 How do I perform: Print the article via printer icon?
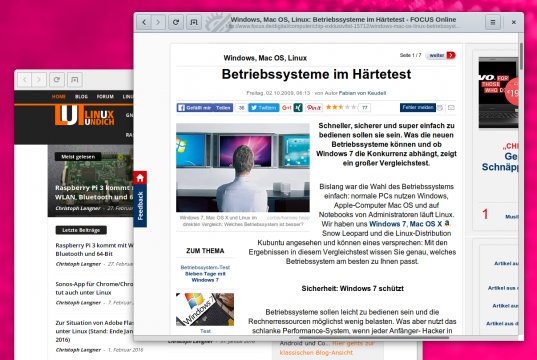tap(440, 108)
